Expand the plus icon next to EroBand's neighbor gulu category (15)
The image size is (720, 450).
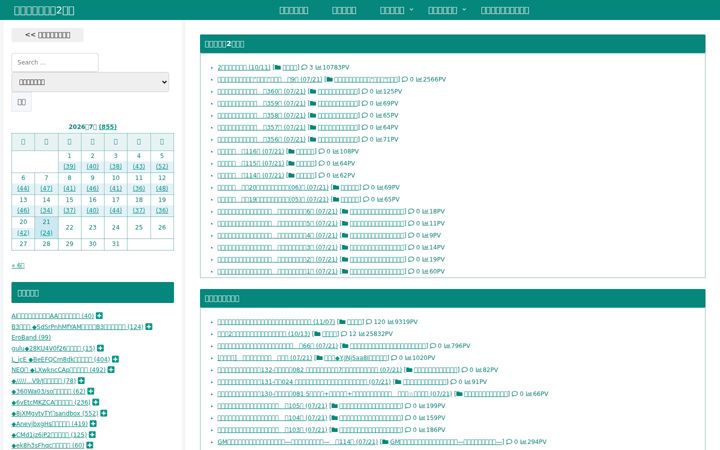click(101, 348)
